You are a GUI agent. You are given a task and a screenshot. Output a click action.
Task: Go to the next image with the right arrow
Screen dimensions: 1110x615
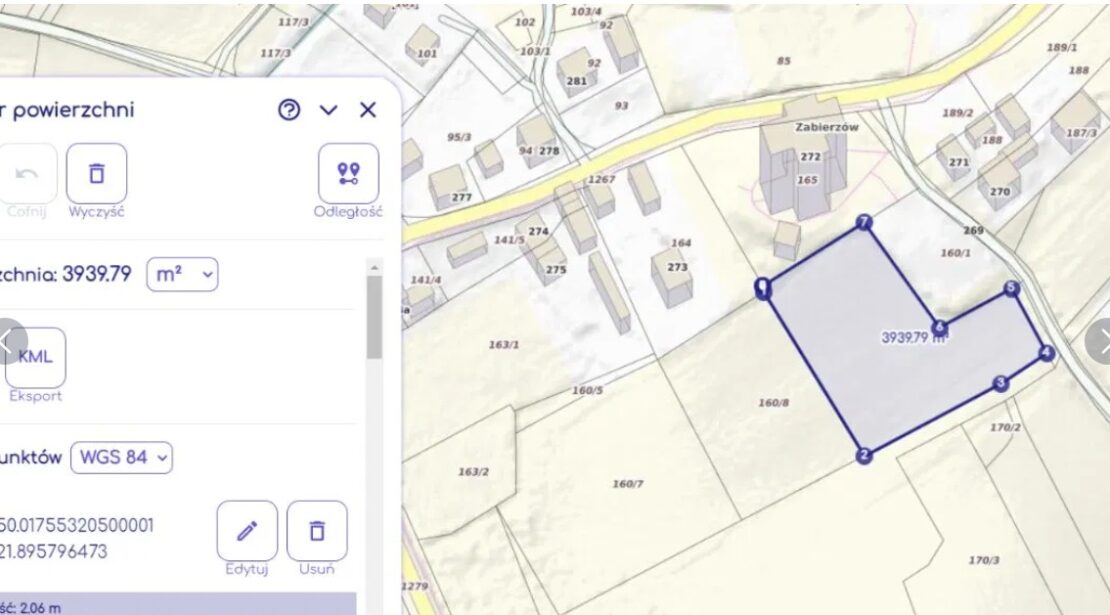[x=1098, y=342]
